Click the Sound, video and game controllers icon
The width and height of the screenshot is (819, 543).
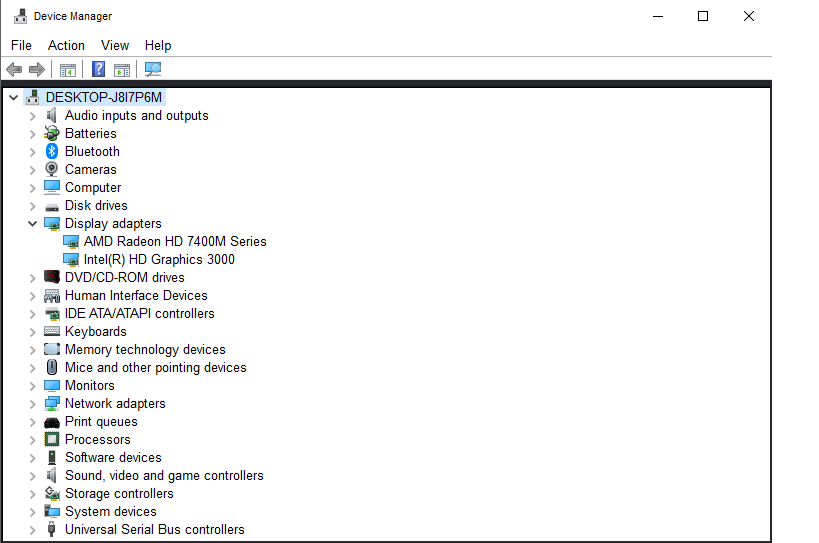(52, 475)
